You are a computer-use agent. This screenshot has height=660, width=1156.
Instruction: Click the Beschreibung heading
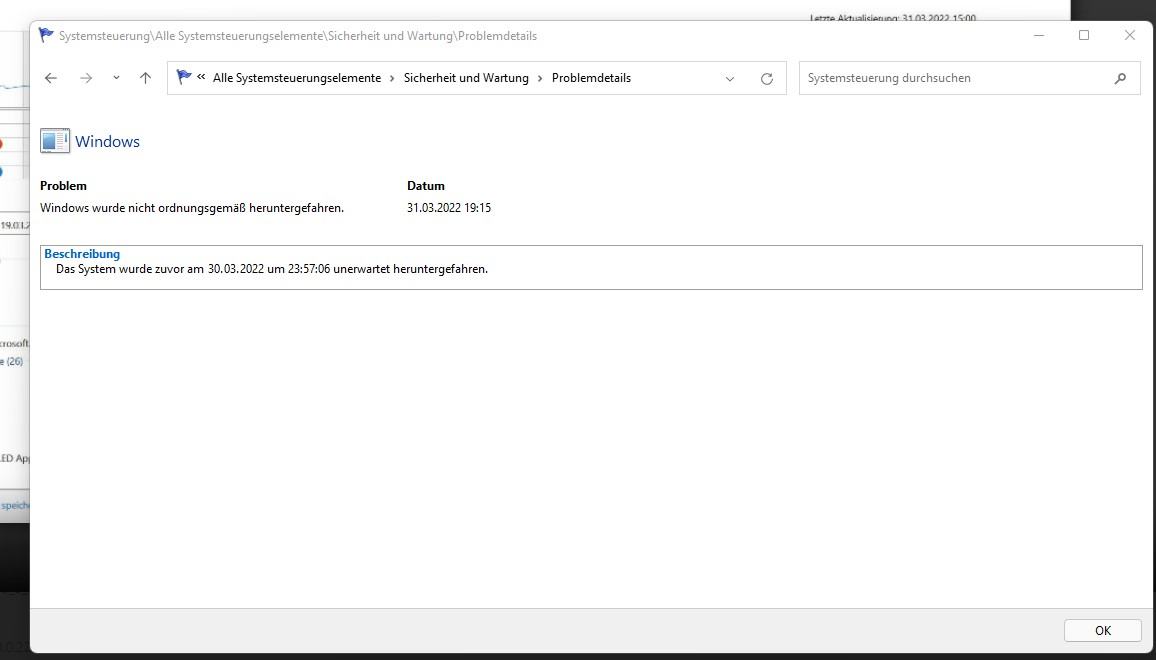point(82,254)
